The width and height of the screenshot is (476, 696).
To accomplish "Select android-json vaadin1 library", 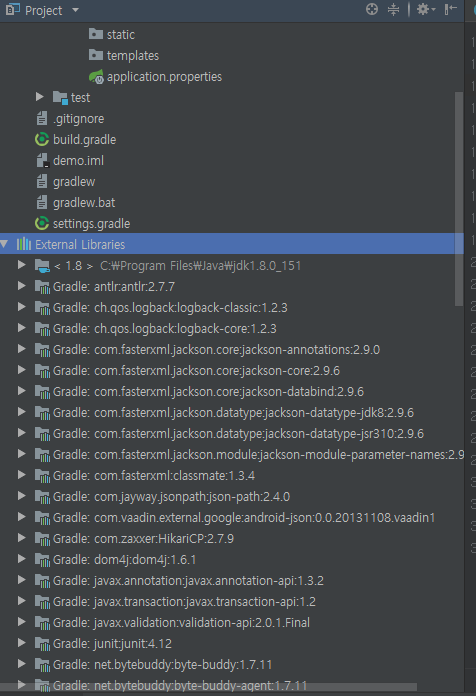I will point(244,518).
